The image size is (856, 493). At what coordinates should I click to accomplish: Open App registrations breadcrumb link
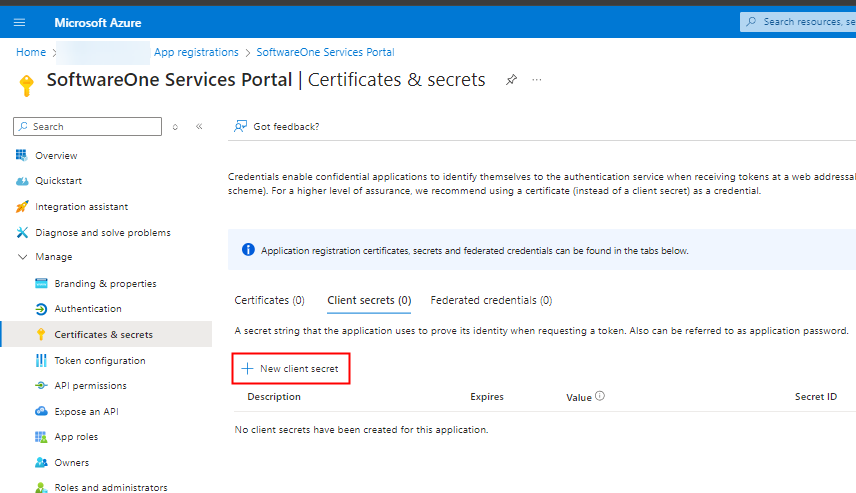coord(196,52)
